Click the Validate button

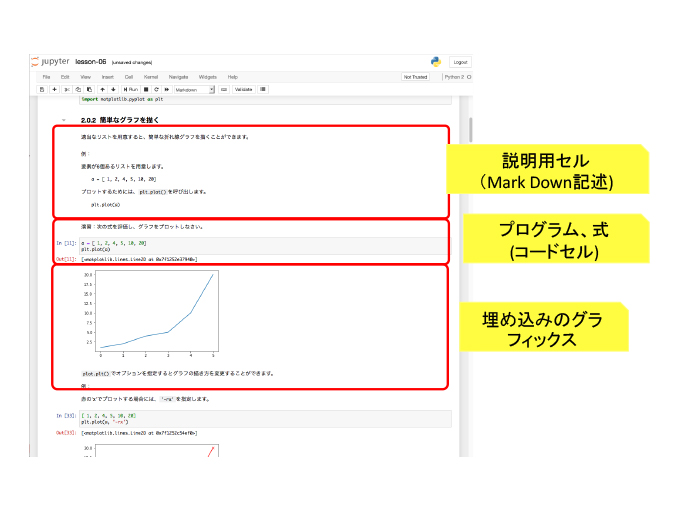[243, 89]
